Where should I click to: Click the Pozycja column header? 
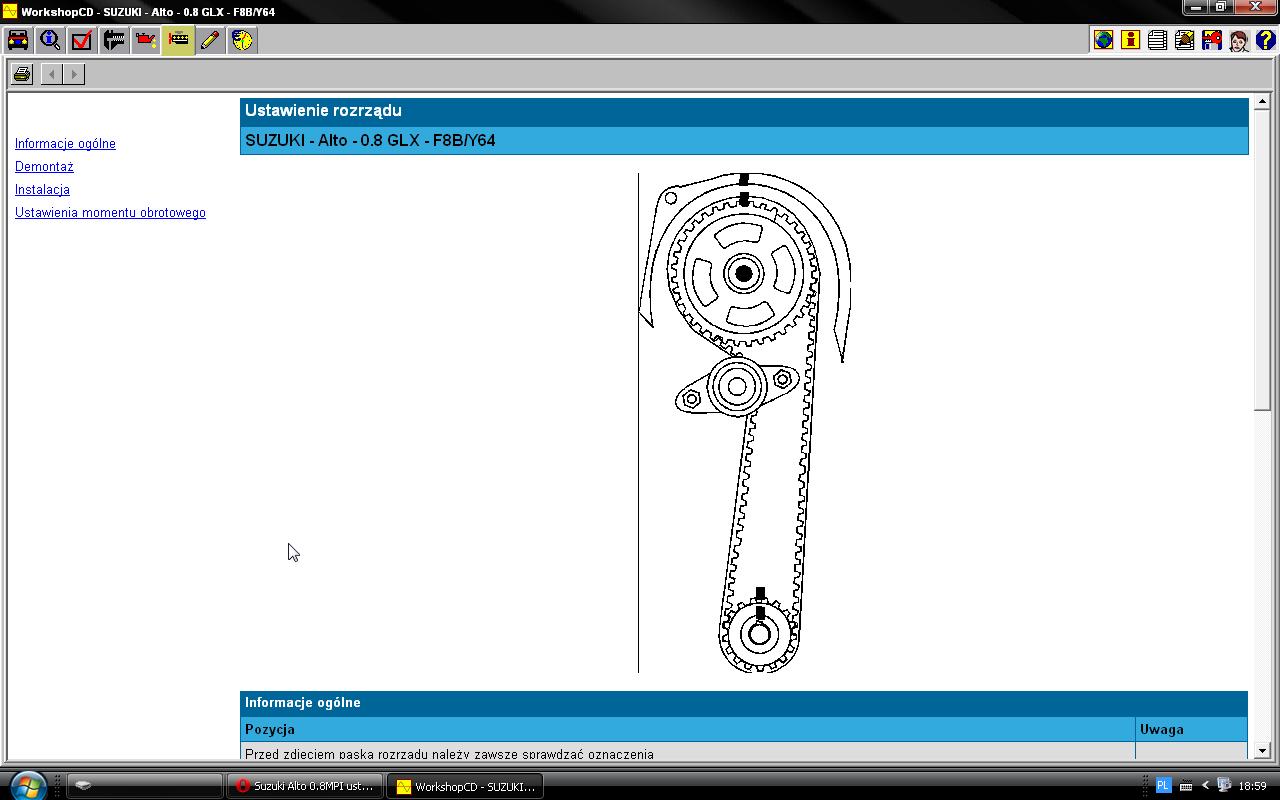(x=688, y=729)
